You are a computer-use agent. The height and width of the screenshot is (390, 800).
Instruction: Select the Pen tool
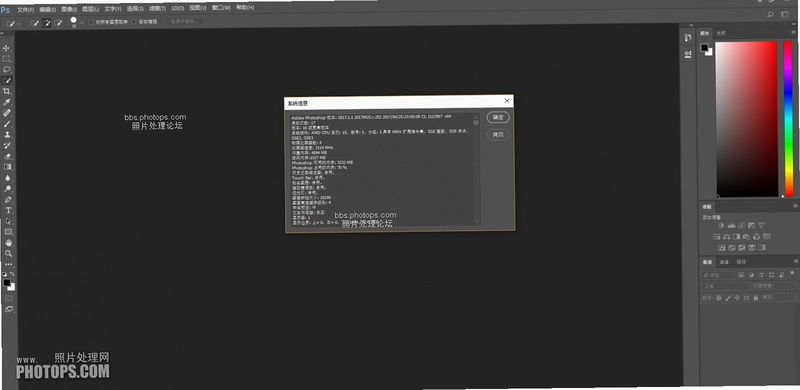coord(8,200)
